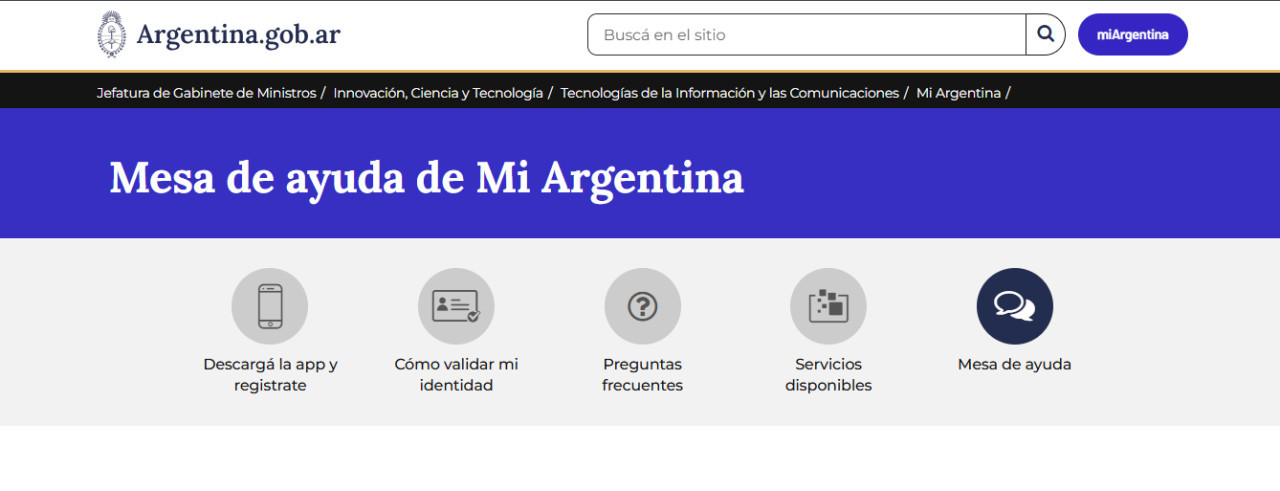Open Jefatura de Gabinete de Ministros breadcrumb
The image size is (1280, 491).
click(206, 93)
